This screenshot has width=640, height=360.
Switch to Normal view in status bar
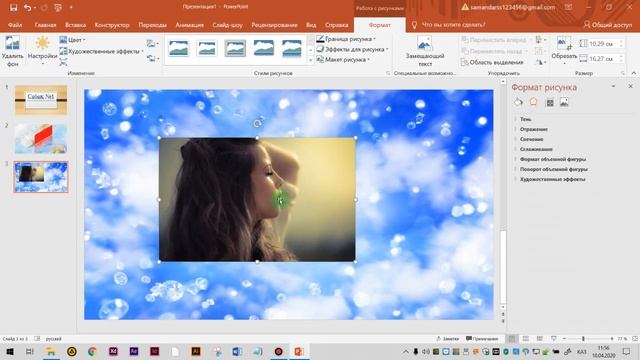pyautogui.click(x=511, y=339)
